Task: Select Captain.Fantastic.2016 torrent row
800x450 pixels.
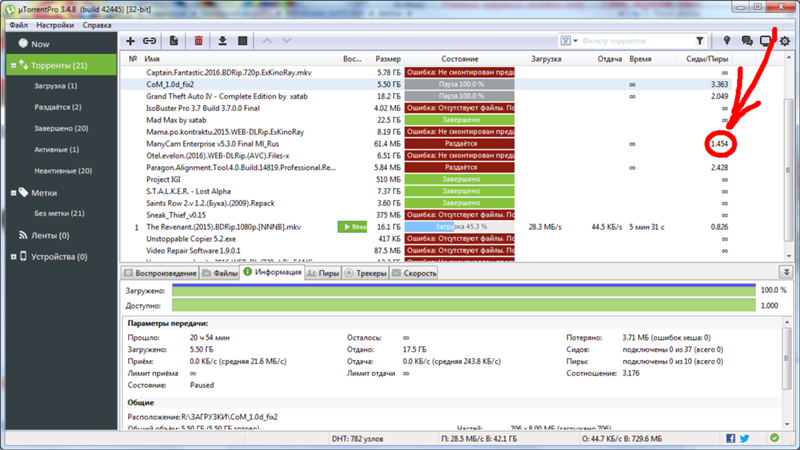Action: [x=426, y=72]
